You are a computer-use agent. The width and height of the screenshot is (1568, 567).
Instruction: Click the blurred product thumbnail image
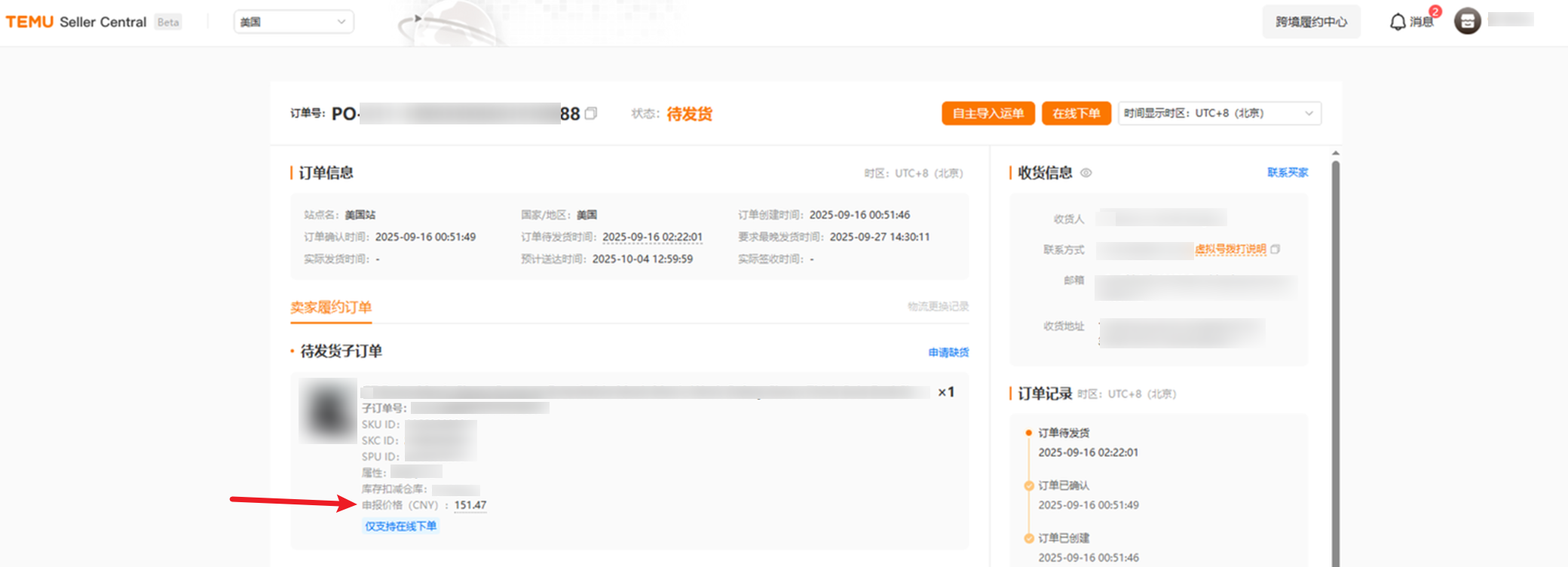[327, 411]
